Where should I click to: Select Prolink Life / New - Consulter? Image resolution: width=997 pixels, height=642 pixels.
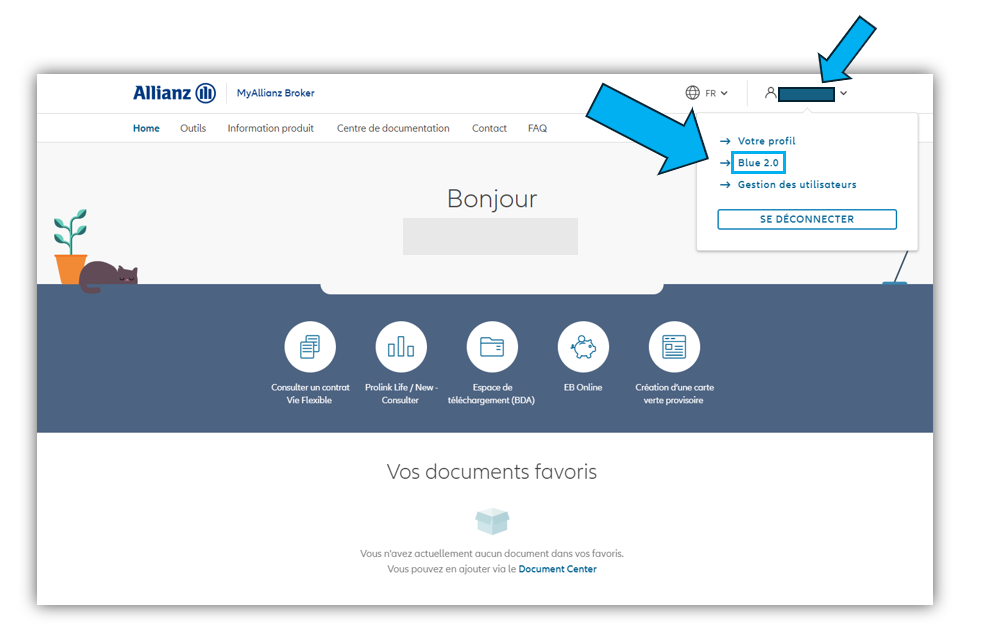click(x=401, y=346)
